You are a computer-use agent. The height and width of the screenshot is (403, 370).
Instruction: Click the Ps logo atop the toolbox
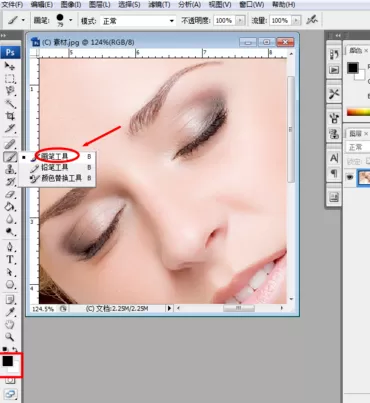[10, 53]
